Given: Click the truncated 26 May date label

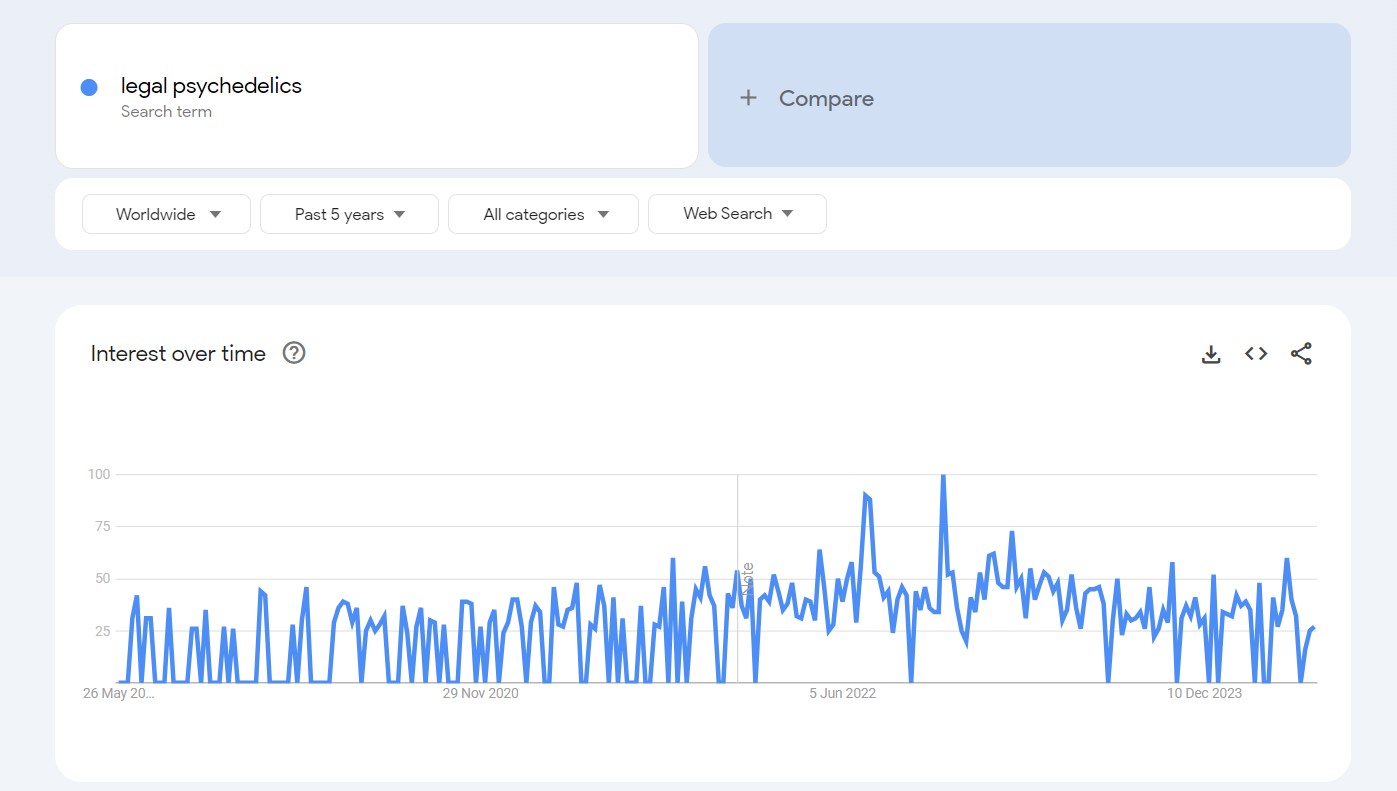Looking at the screenshot, I should pos(119,693).
